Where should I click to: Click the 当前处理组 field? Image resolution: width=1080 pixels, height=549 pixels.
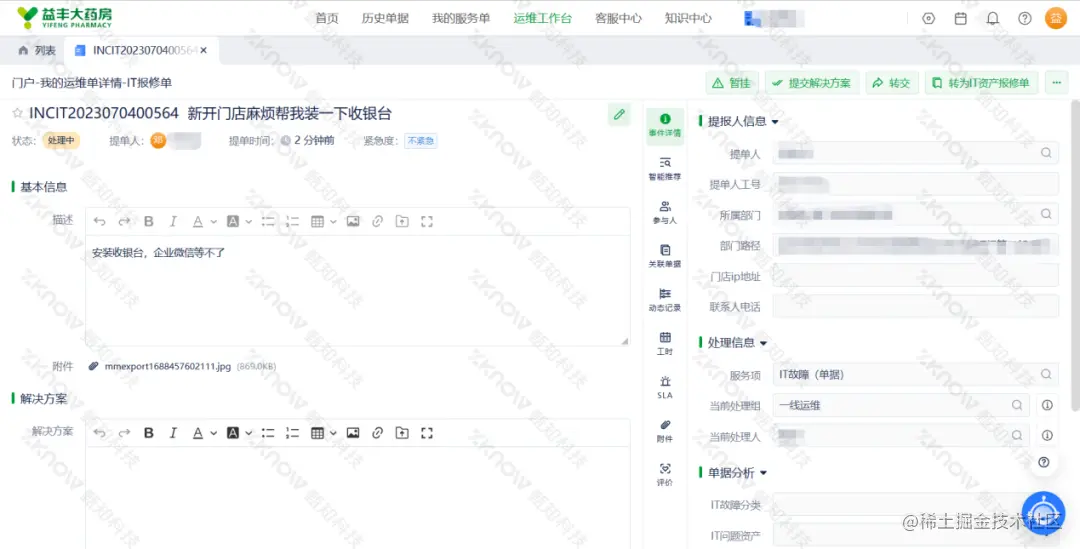901,406
